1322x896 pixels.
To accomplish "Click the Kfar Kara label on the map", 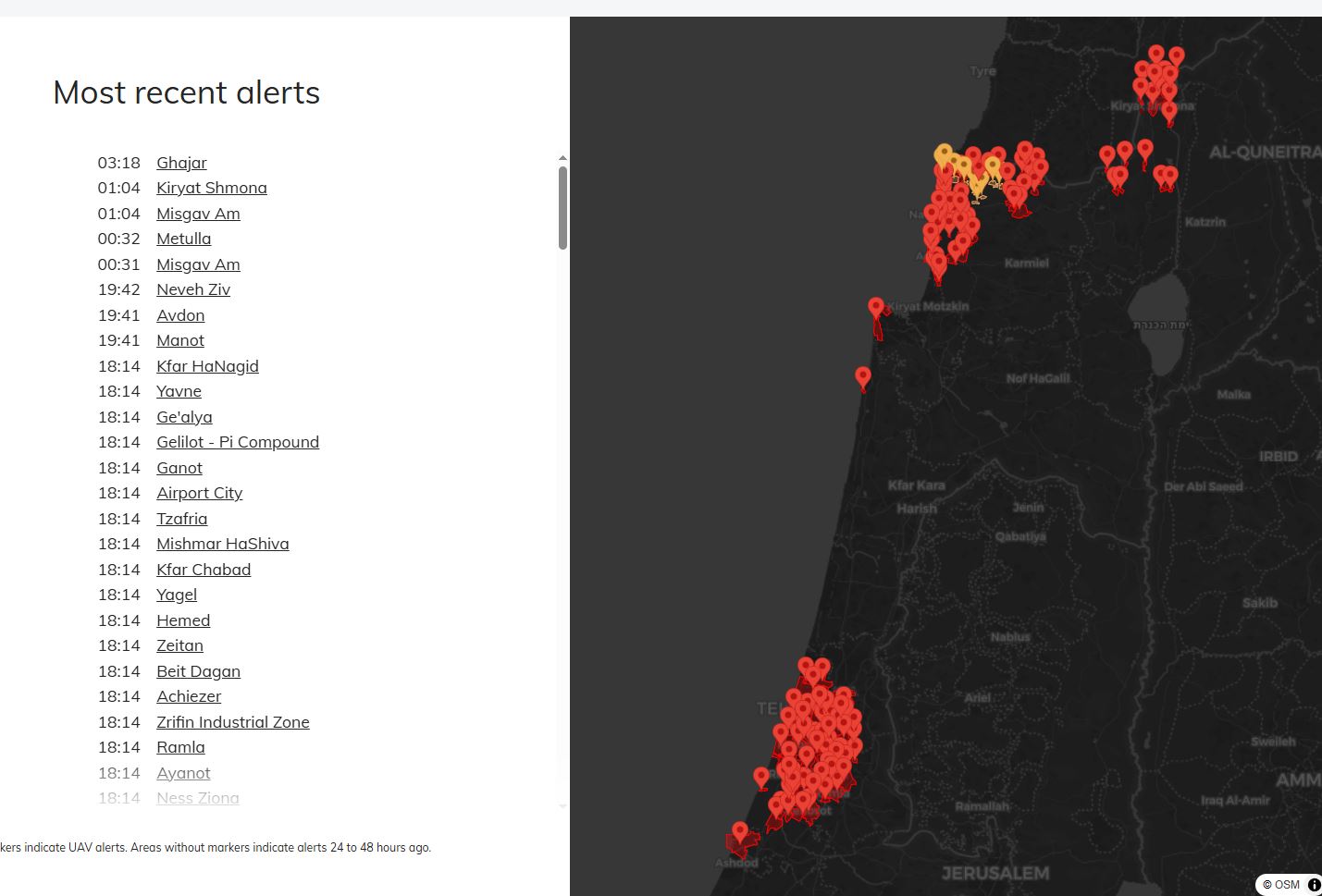I will point(917,485).
